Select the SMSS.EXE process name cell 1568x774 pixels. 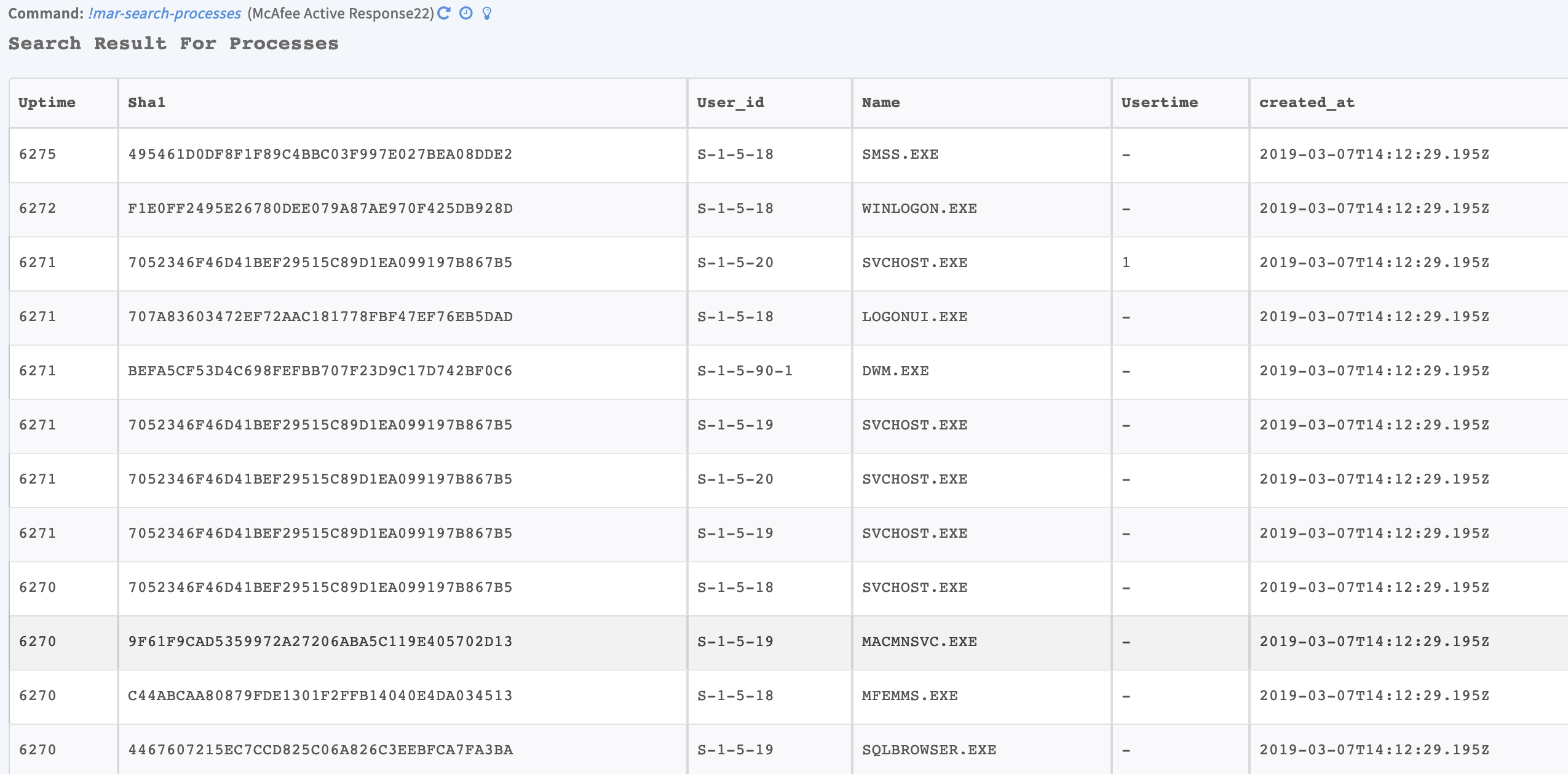(x=900, y=154)
